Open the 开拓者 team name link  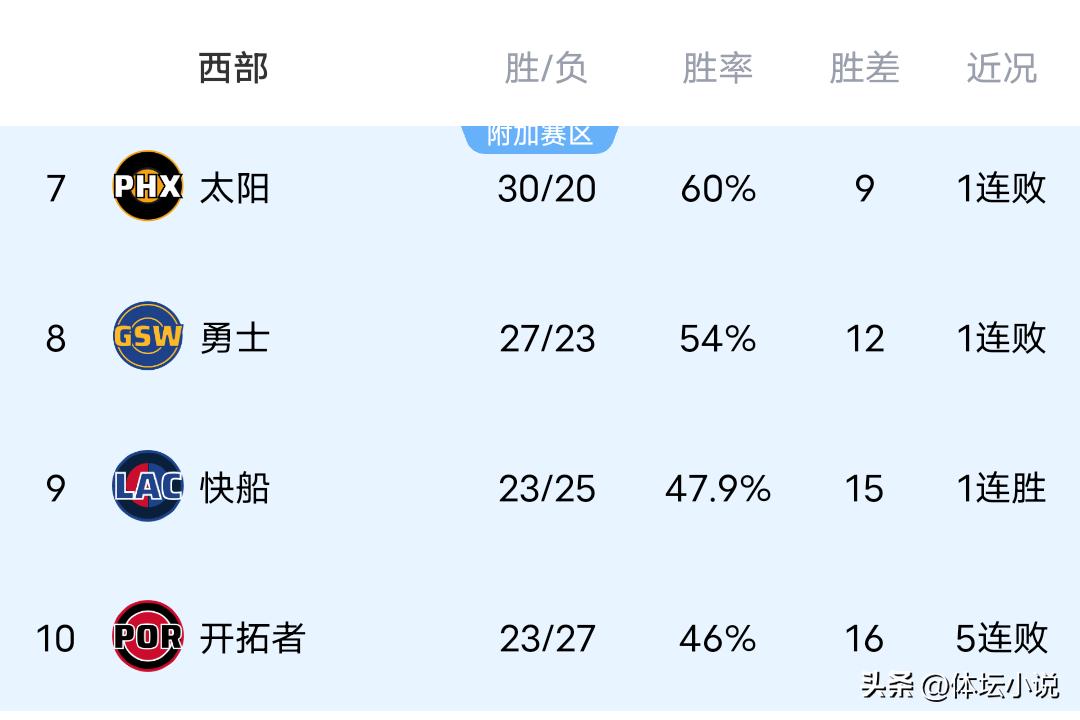(252, 638)
